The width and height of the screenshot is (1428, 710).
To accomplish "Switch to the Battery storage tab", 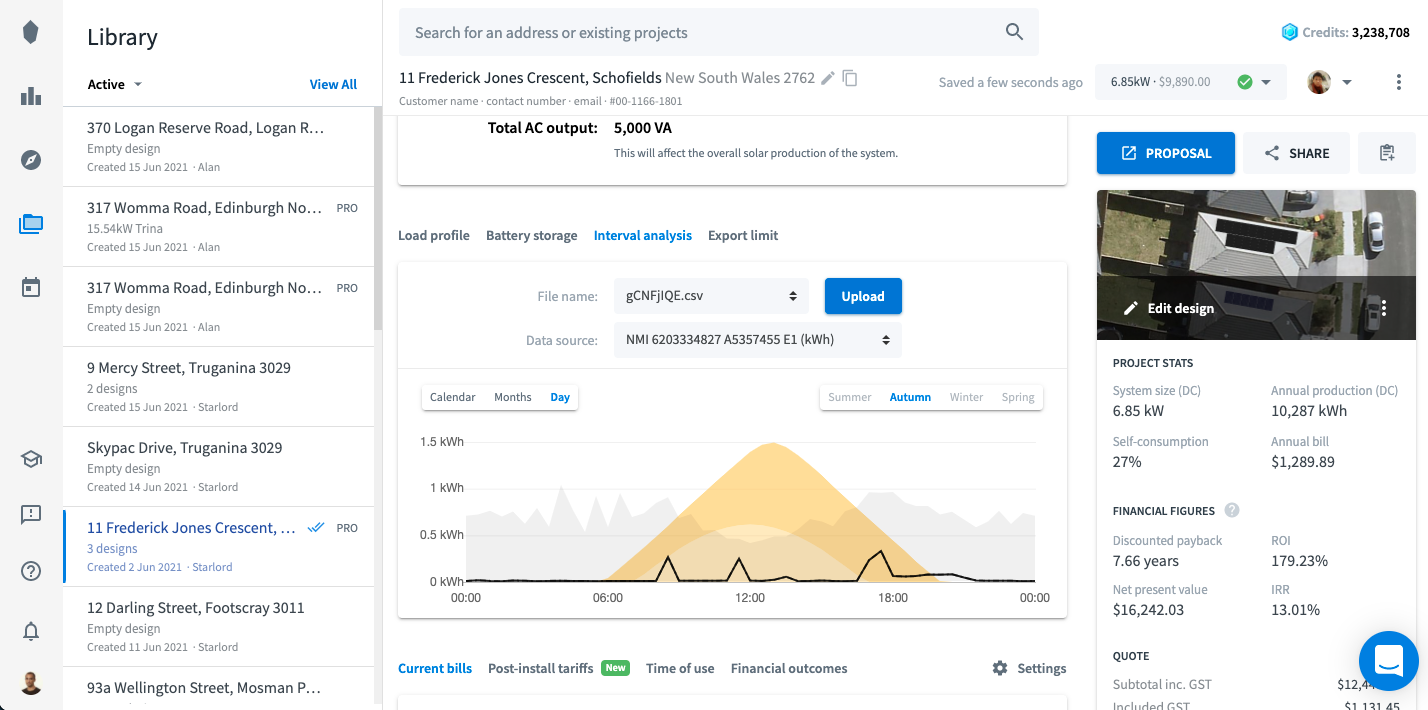I will [x=531, y=235].
